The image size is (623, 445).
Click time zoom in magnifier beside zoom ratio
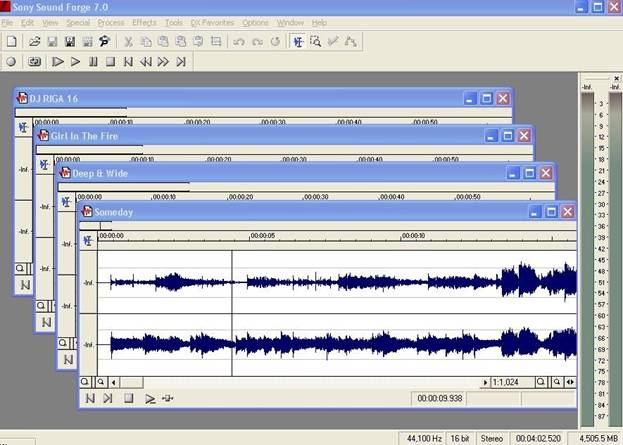pos(540,382)
